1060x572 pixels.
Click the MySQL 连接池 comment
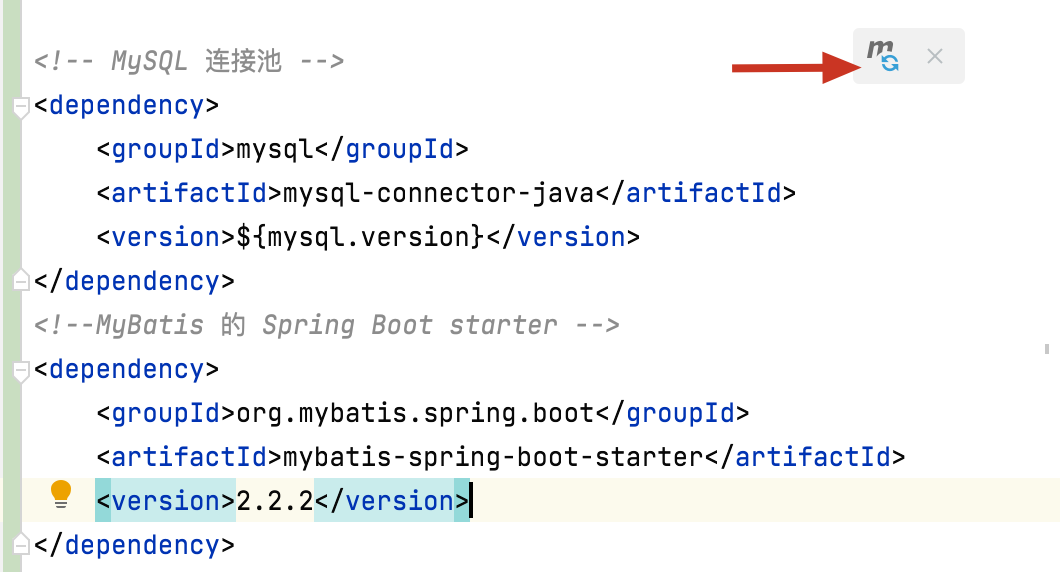(x=189, y=62)
